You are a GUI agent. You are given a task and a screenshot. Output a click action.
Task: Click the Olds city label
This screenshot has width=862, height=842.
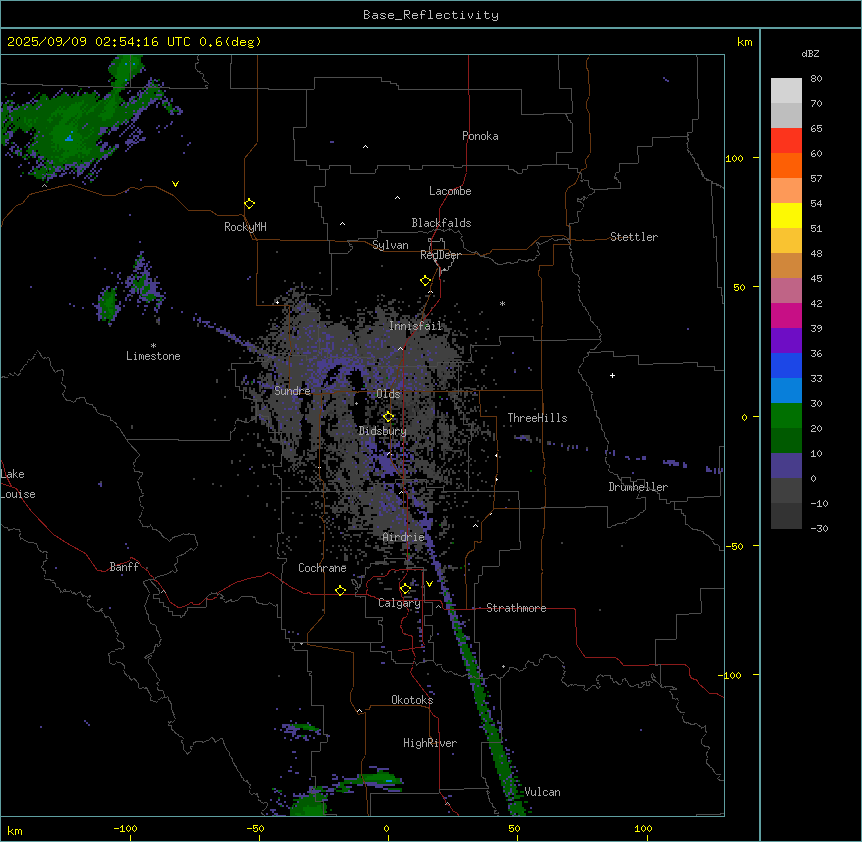pos(388,394)
